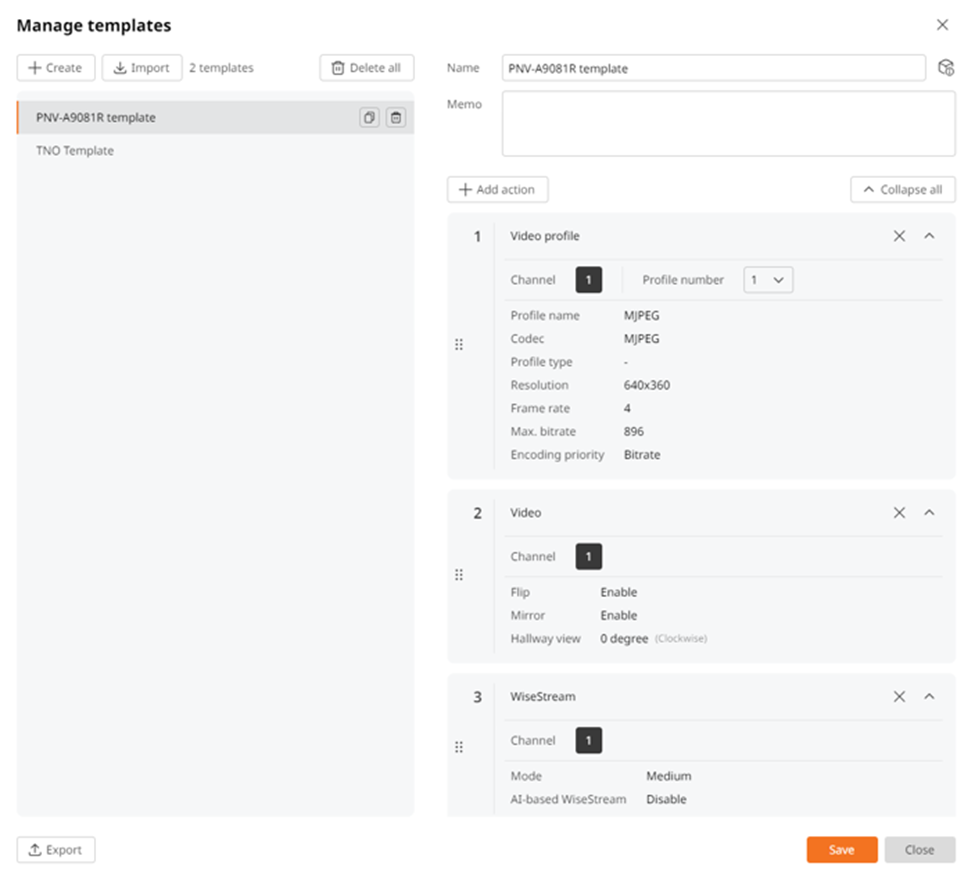
Task: Export the templates
Action: coord(55,850)
